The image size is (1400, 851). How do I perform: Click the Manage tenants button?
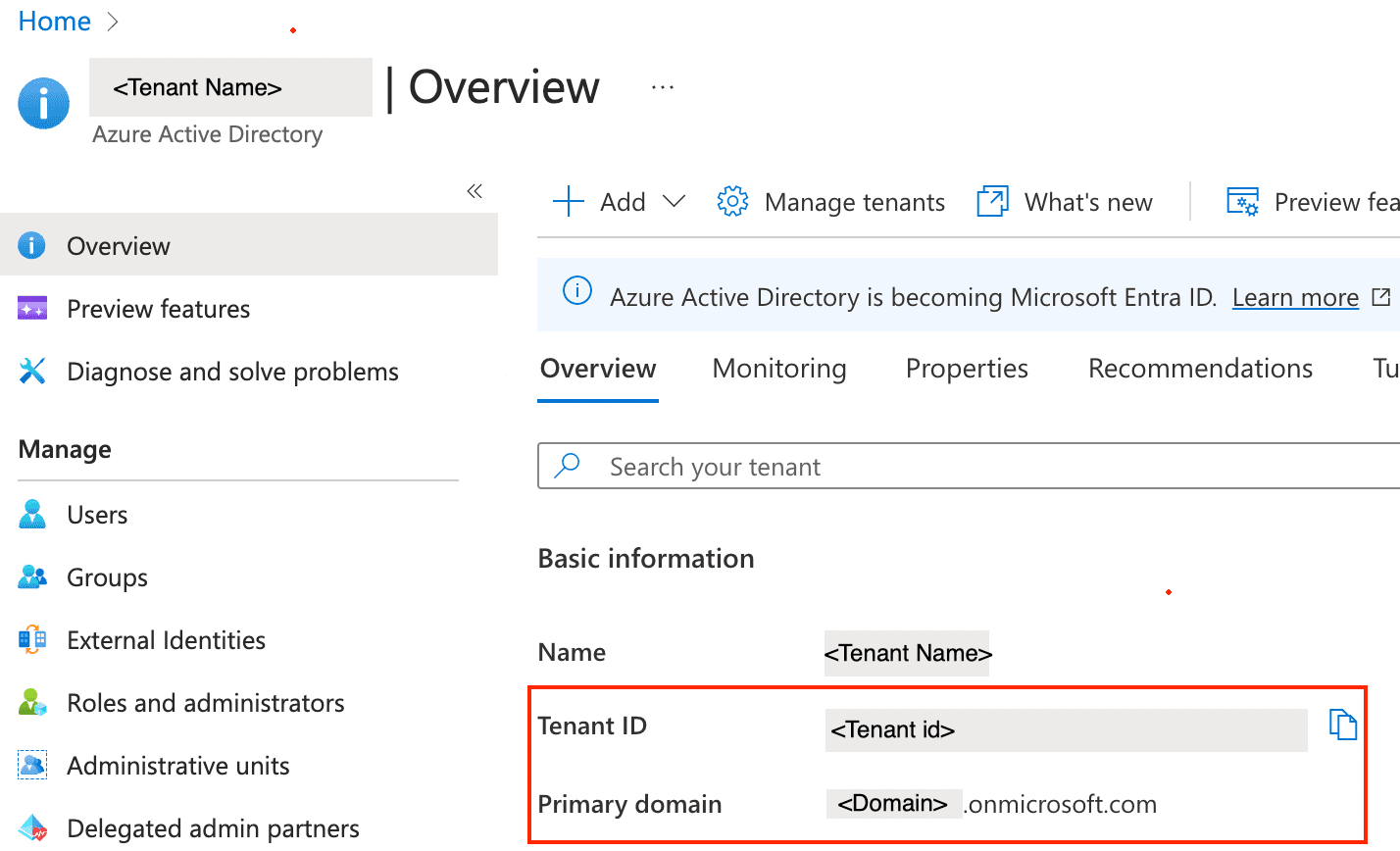(855, 202)
